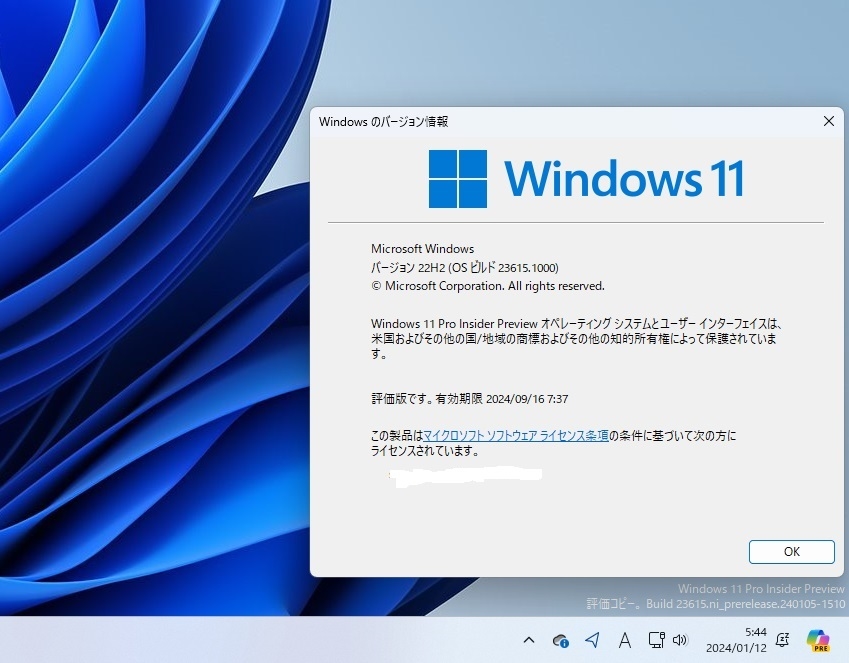Select the '22H2 (OS ビルド 23615.1000)' version text
This screenshot has width=849, height=663.
(488, 268)
